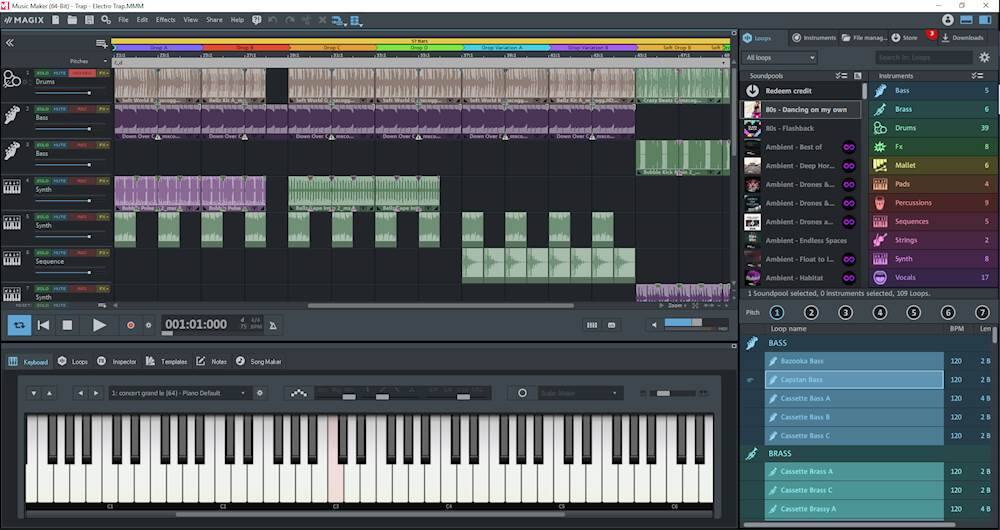
Task: Mute the Drums track
Action: pyautogui.click(x=60, y=73)
